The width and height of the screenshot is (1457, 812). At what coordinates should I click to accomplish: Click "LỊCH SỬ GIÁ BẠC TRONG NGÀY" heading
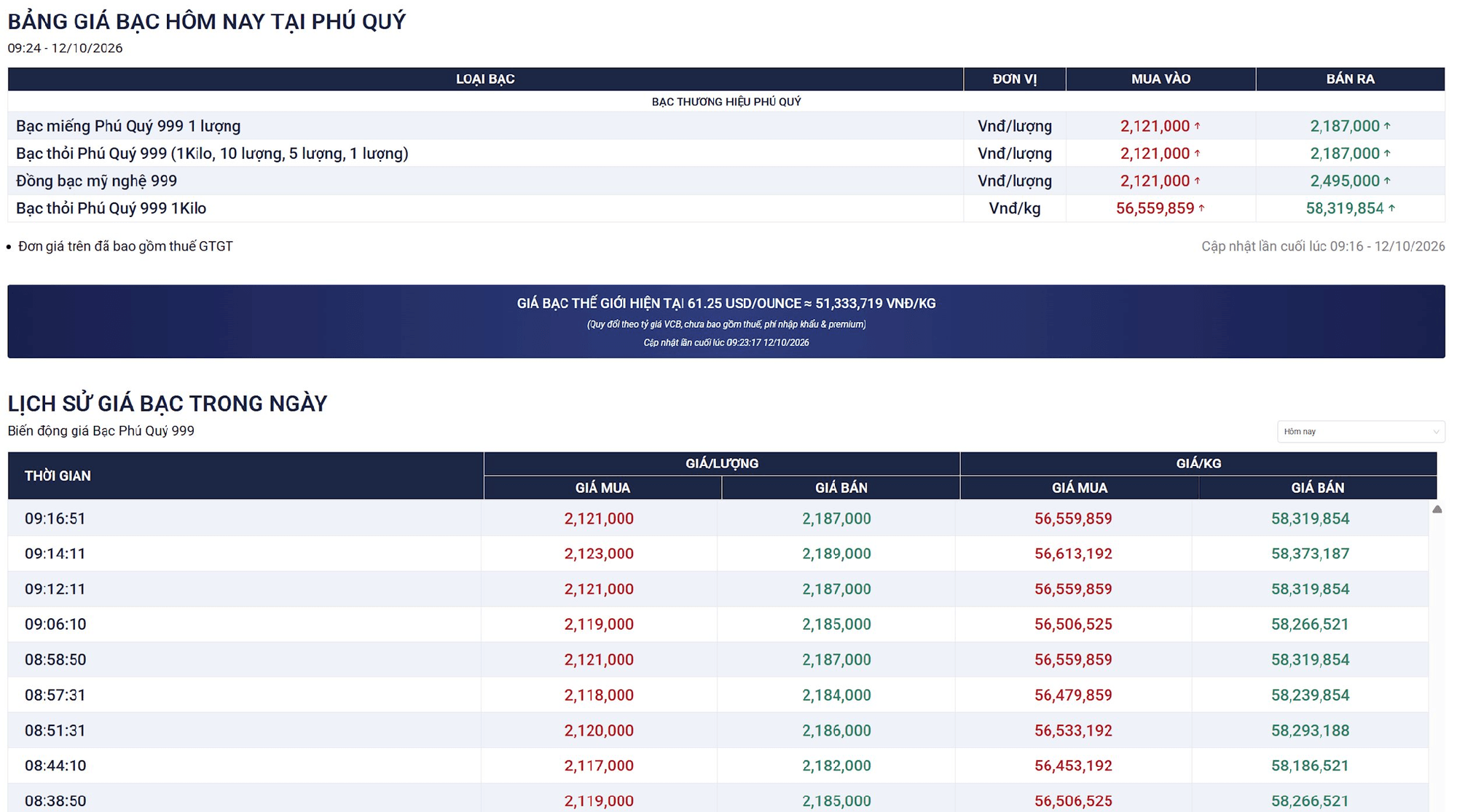click(x=168, y=403)
